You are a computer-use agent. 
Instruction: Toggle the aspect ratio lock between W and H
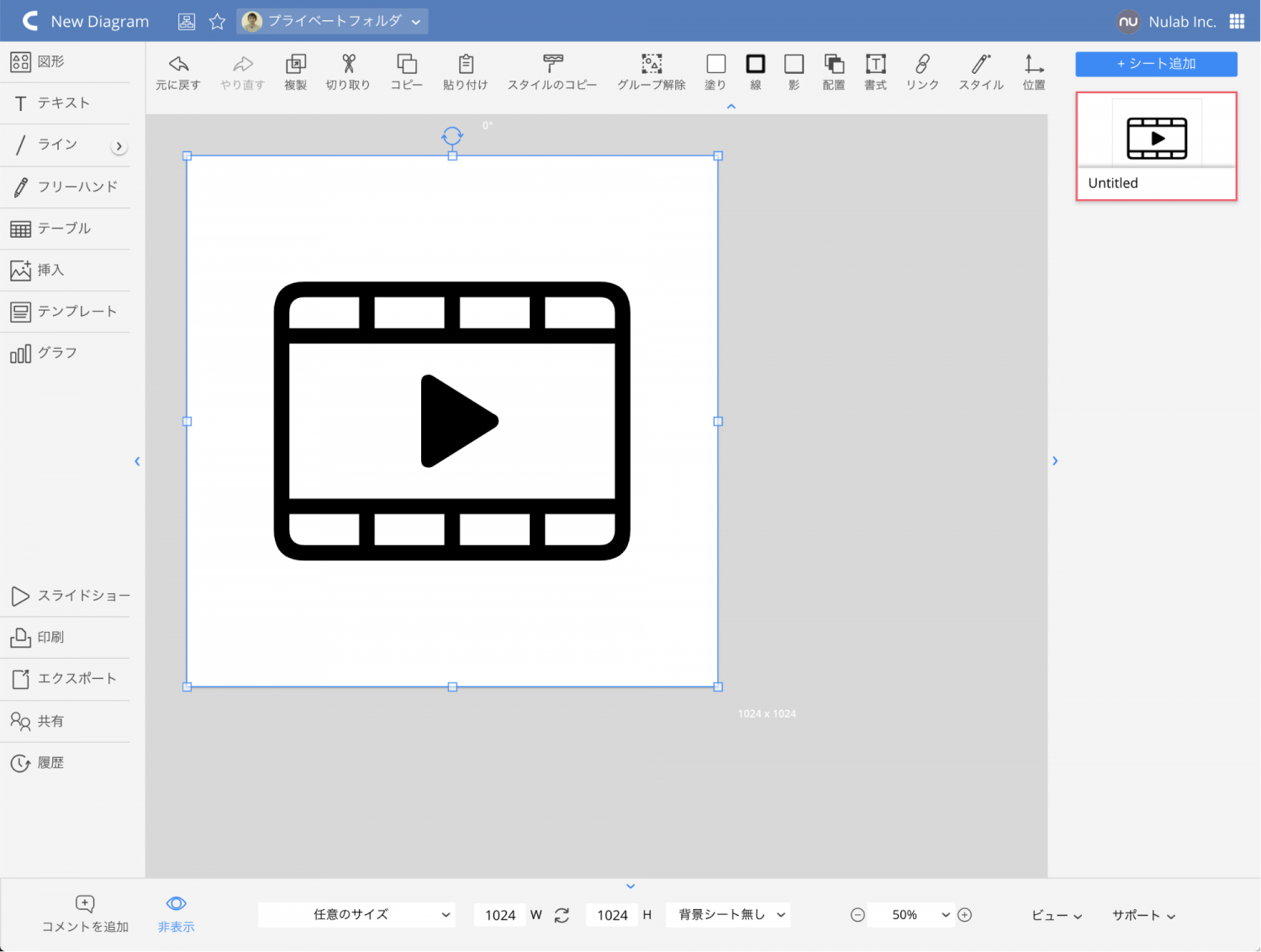click(562, 915)
